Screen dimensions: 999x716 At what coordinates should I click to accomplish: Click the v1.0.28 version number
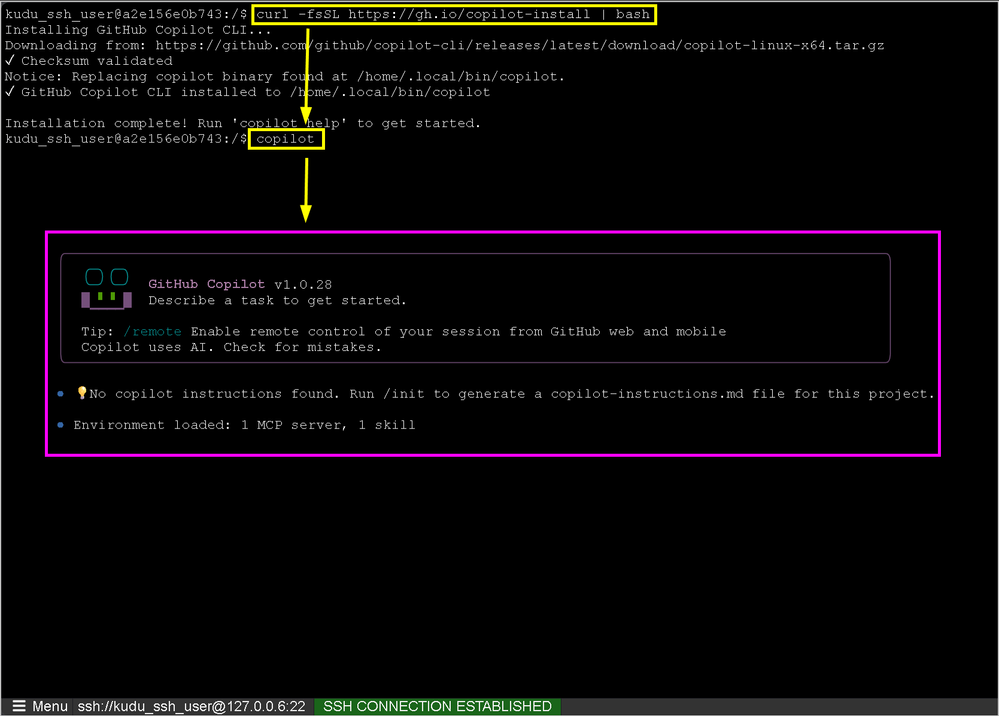coord(303,285)
